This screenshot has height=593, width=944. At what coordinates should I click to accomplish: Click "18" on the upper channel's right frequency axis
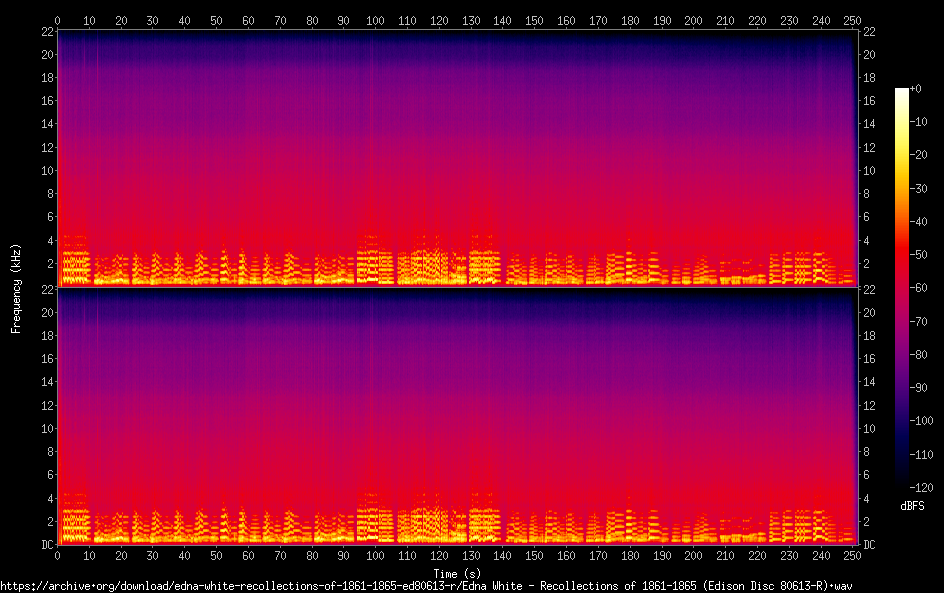[x=869, y=78]
